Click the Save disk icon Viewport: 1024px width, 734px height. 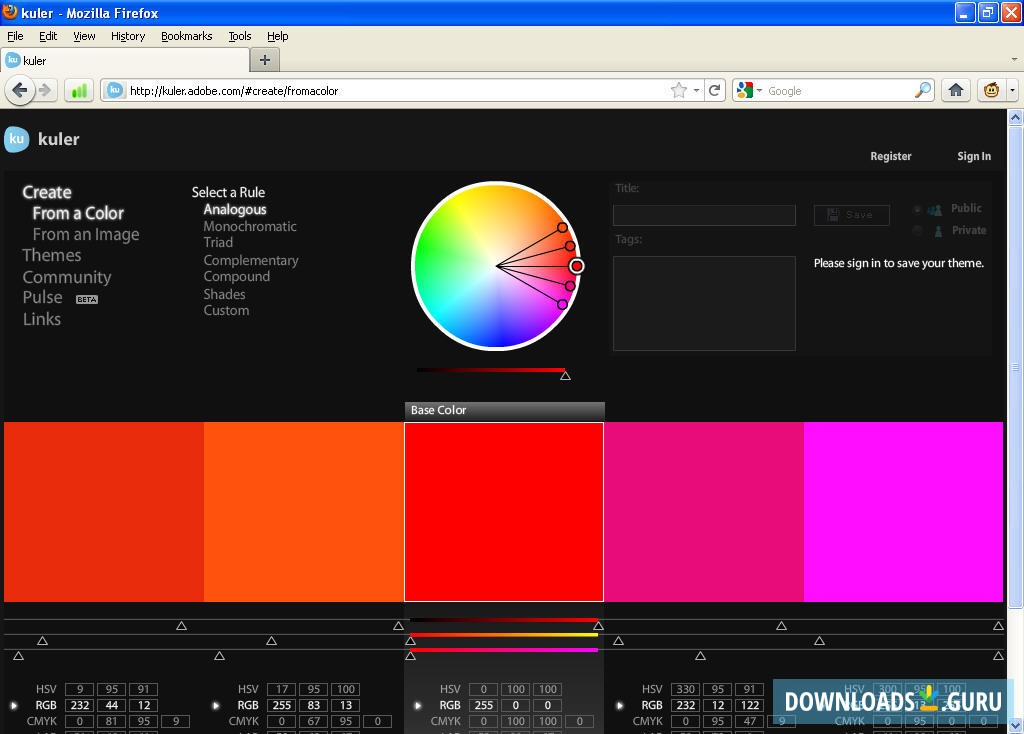point(833,214)
